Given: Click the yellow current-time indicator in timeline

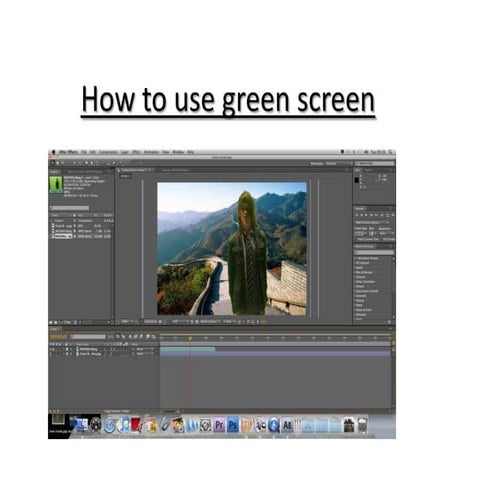Looking at the screenshot, I should point(190,339).
